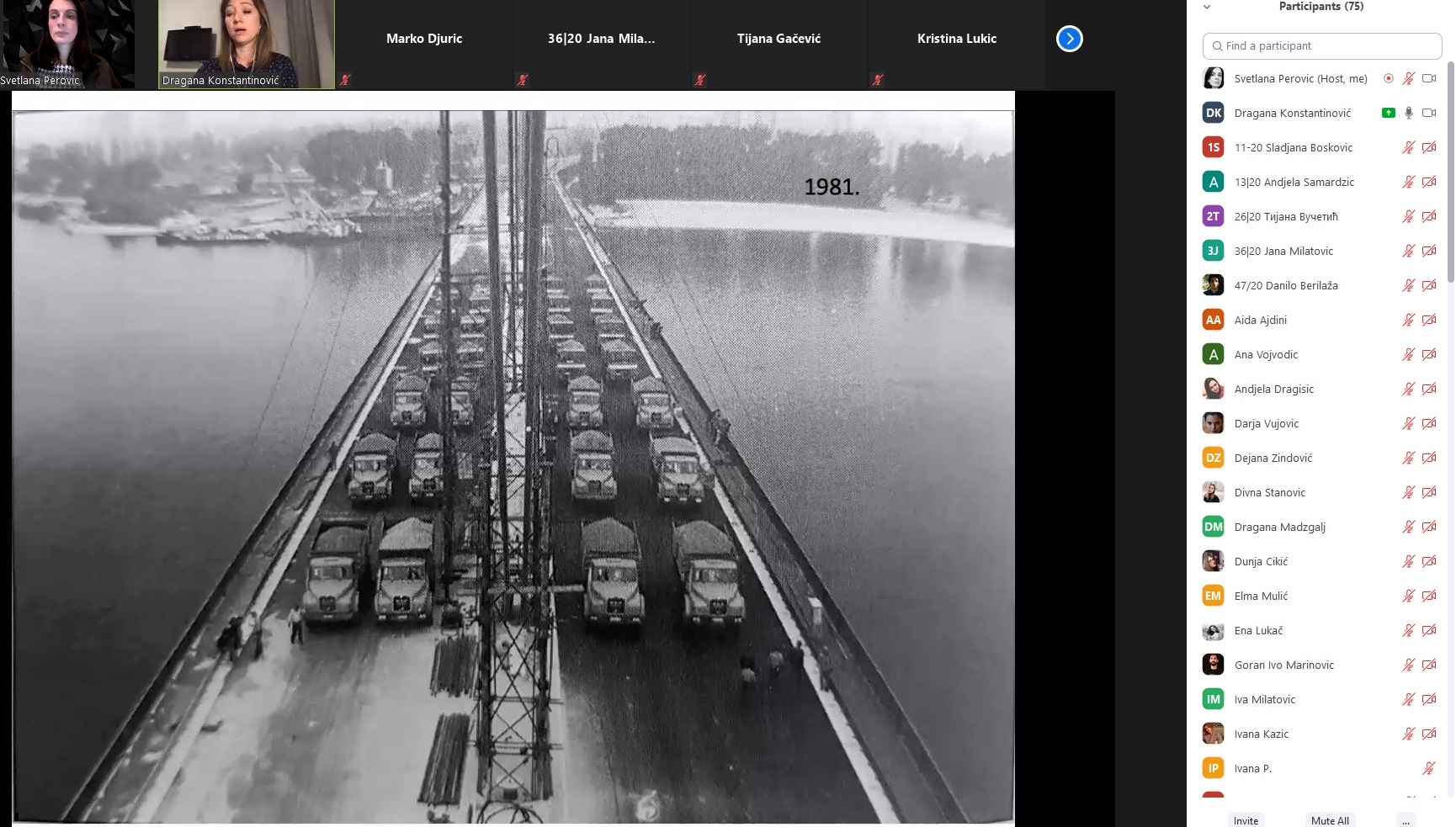
Task: Click muted mic icon for 13|20 Andjela Samardzic
Action: tap(1409, 182)
